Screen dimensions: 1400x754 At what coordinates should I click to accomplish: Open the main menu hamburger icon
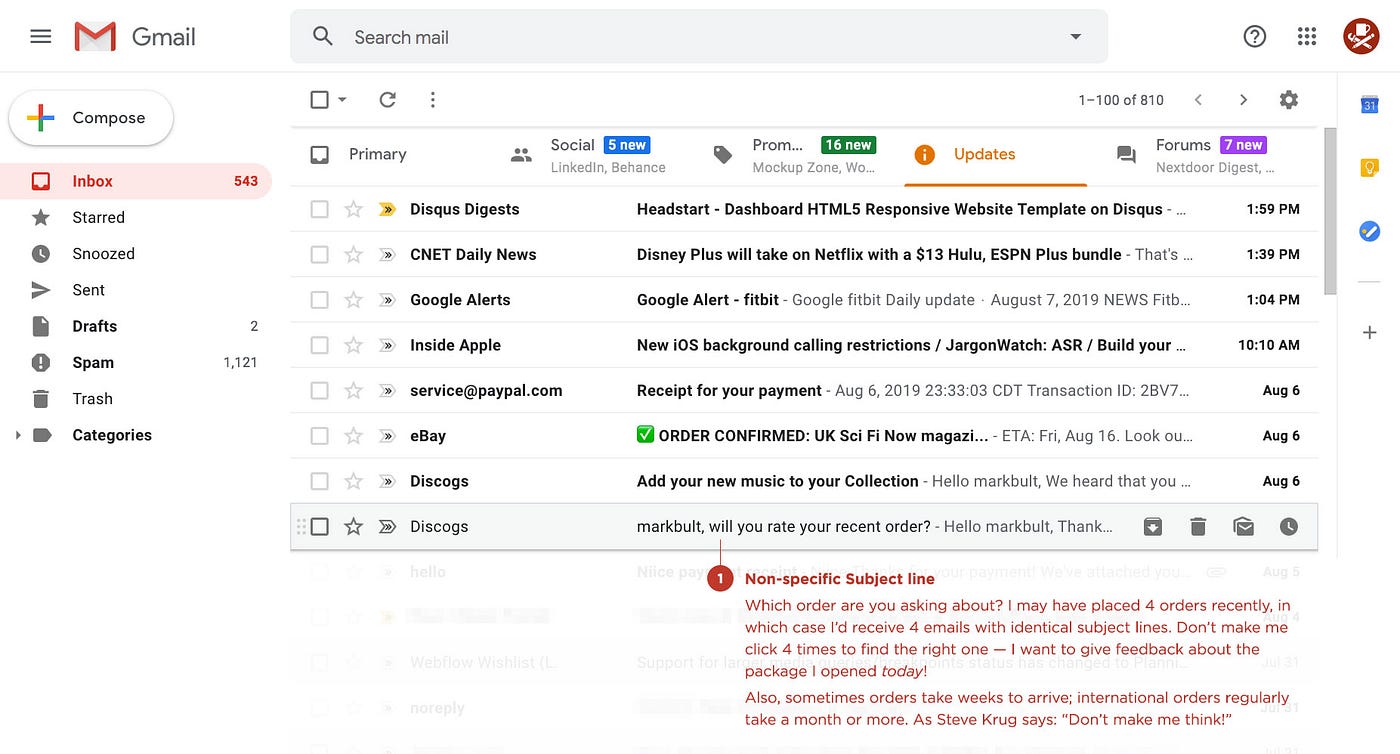[x=41, y=37]
